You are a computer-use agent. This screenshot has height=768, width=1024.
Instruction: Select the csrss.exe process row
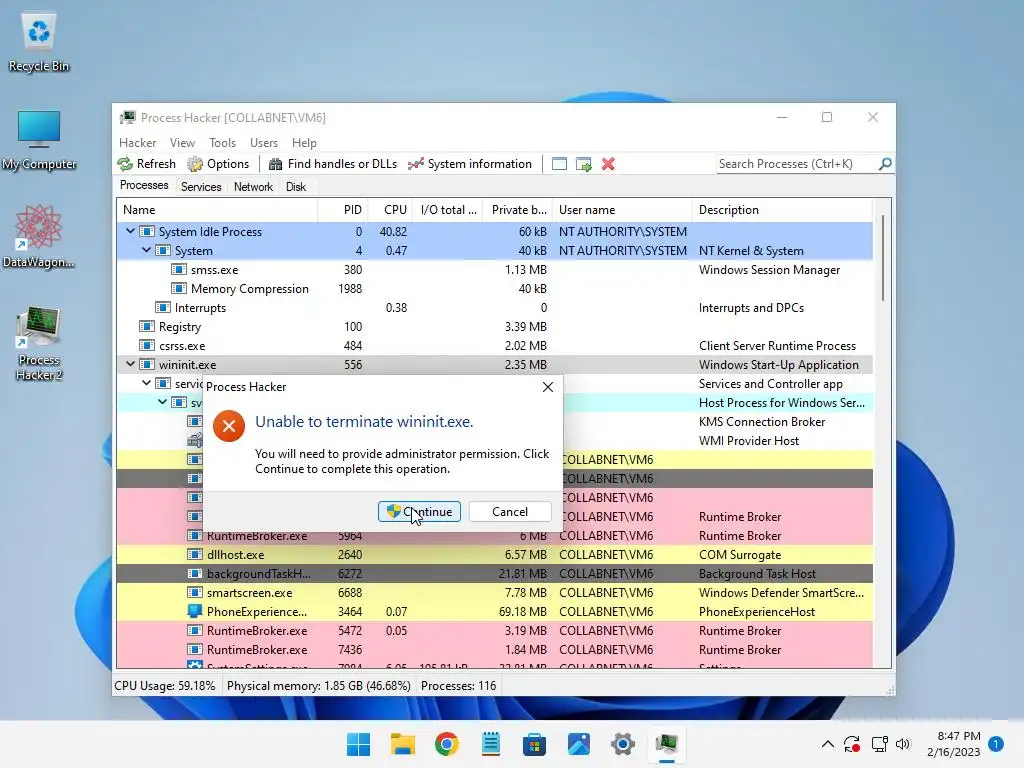click(x=494, y=345)
